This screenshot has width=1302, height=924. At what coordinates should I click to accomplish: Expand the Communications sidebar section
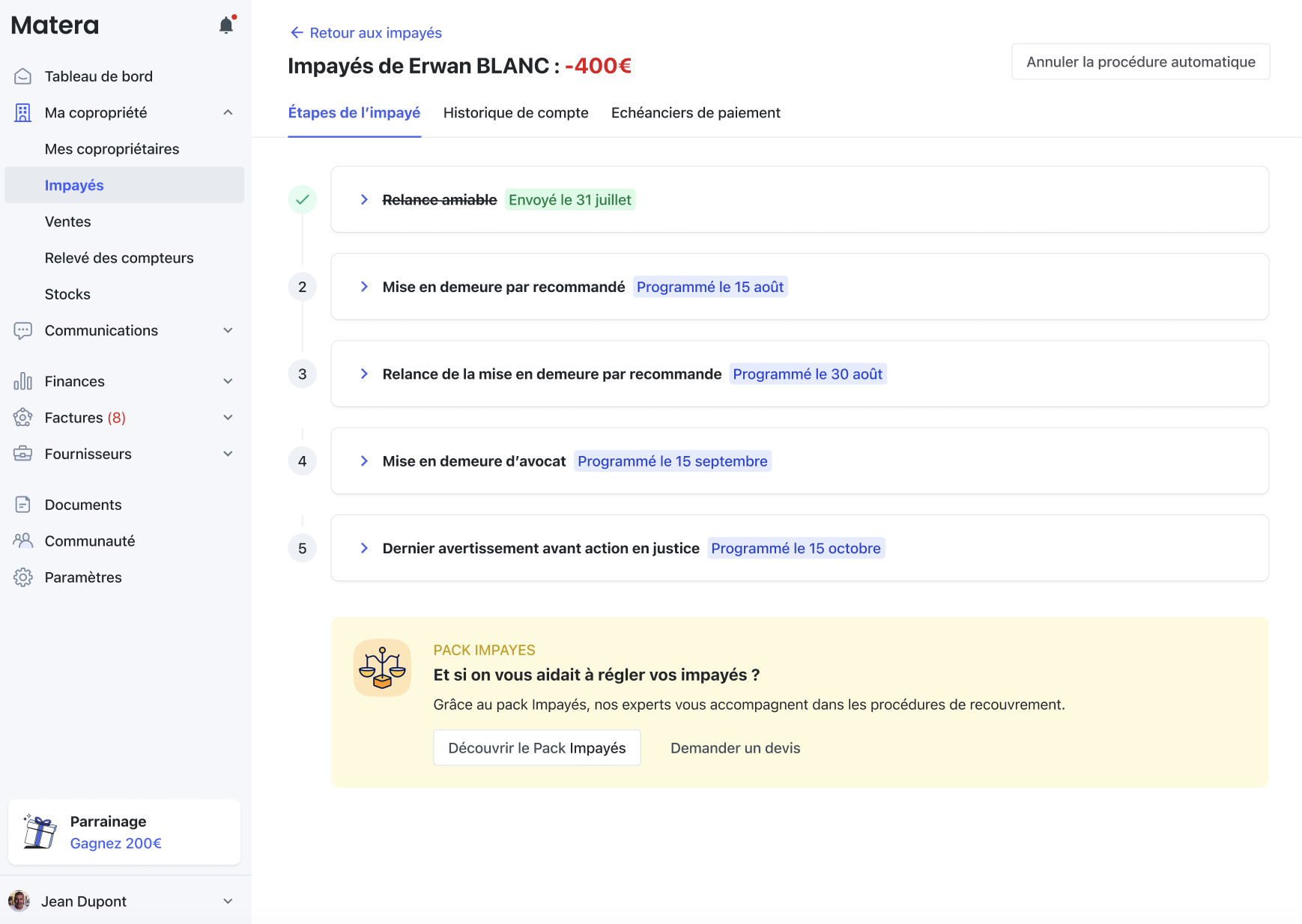tap(228, 330)
